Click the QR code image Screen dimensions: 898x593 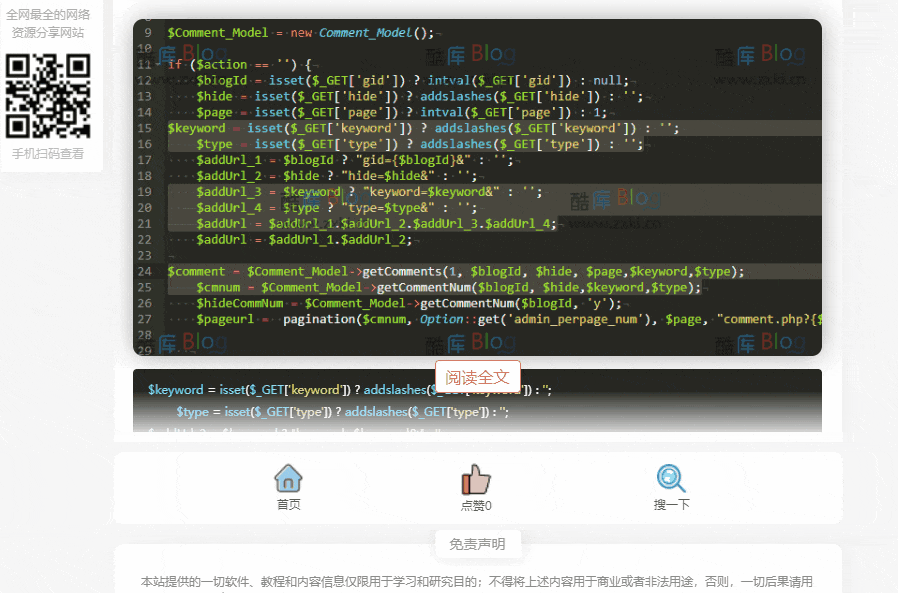(48, 96)
